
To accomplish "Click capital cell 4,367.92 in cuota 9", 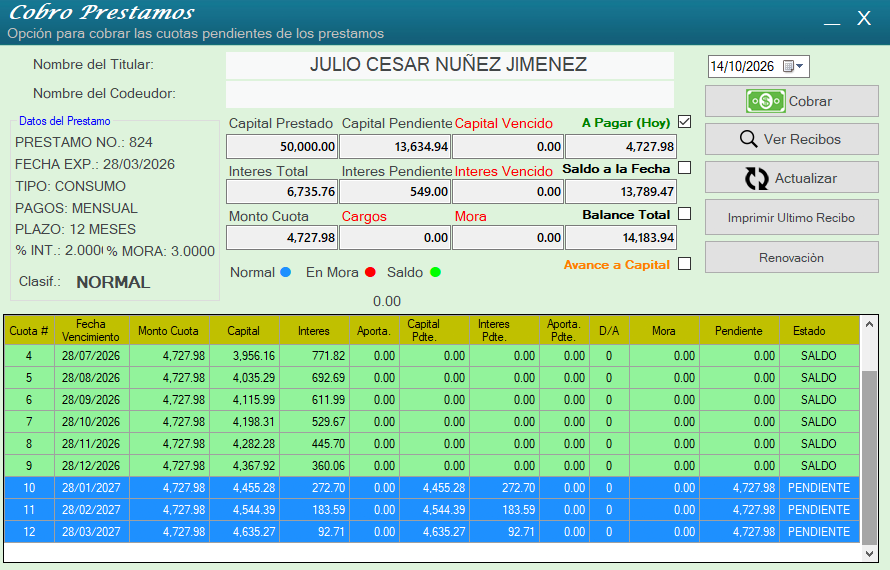I will [245, 466].
